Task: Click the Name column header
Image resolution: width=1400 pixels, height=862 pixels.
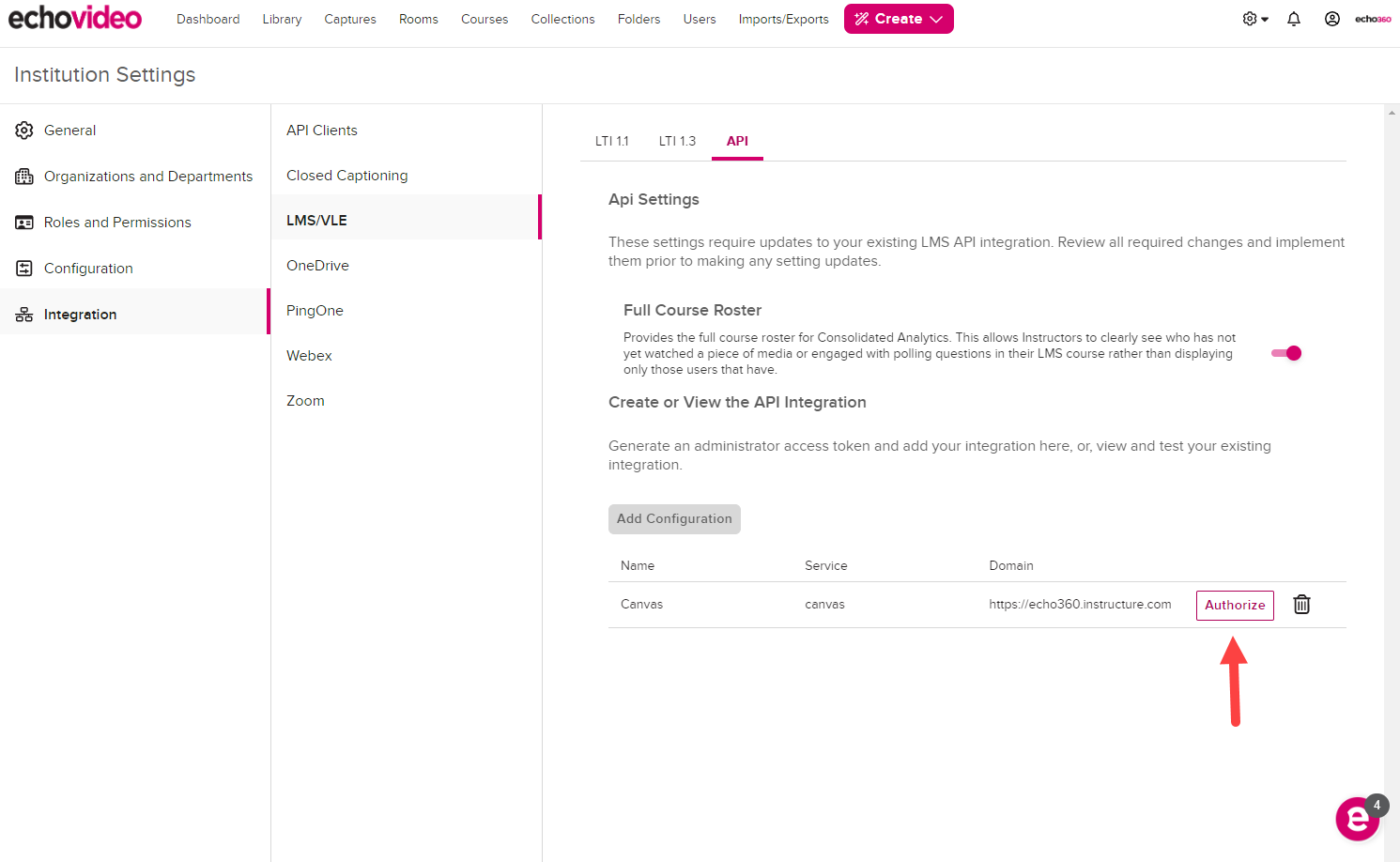Action: pos(638,566)
